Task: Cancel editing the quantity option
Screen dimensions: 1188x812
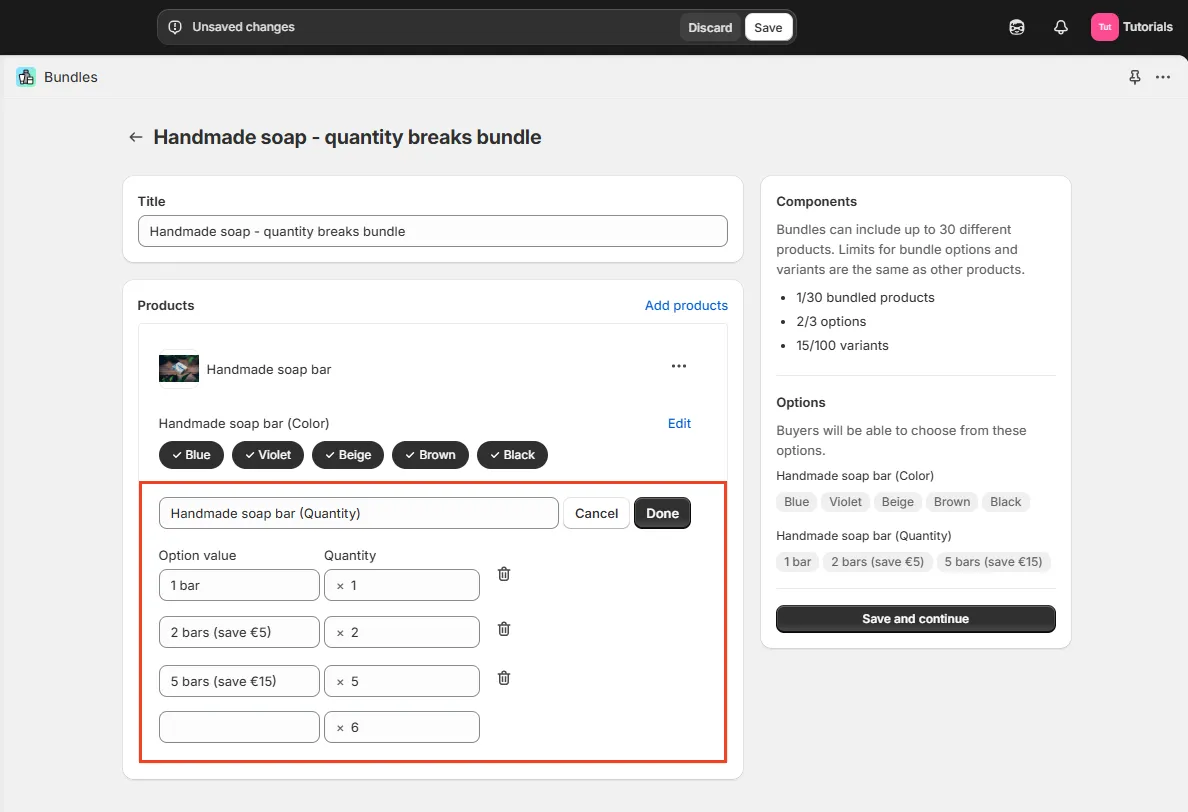Action: [596, 513]
